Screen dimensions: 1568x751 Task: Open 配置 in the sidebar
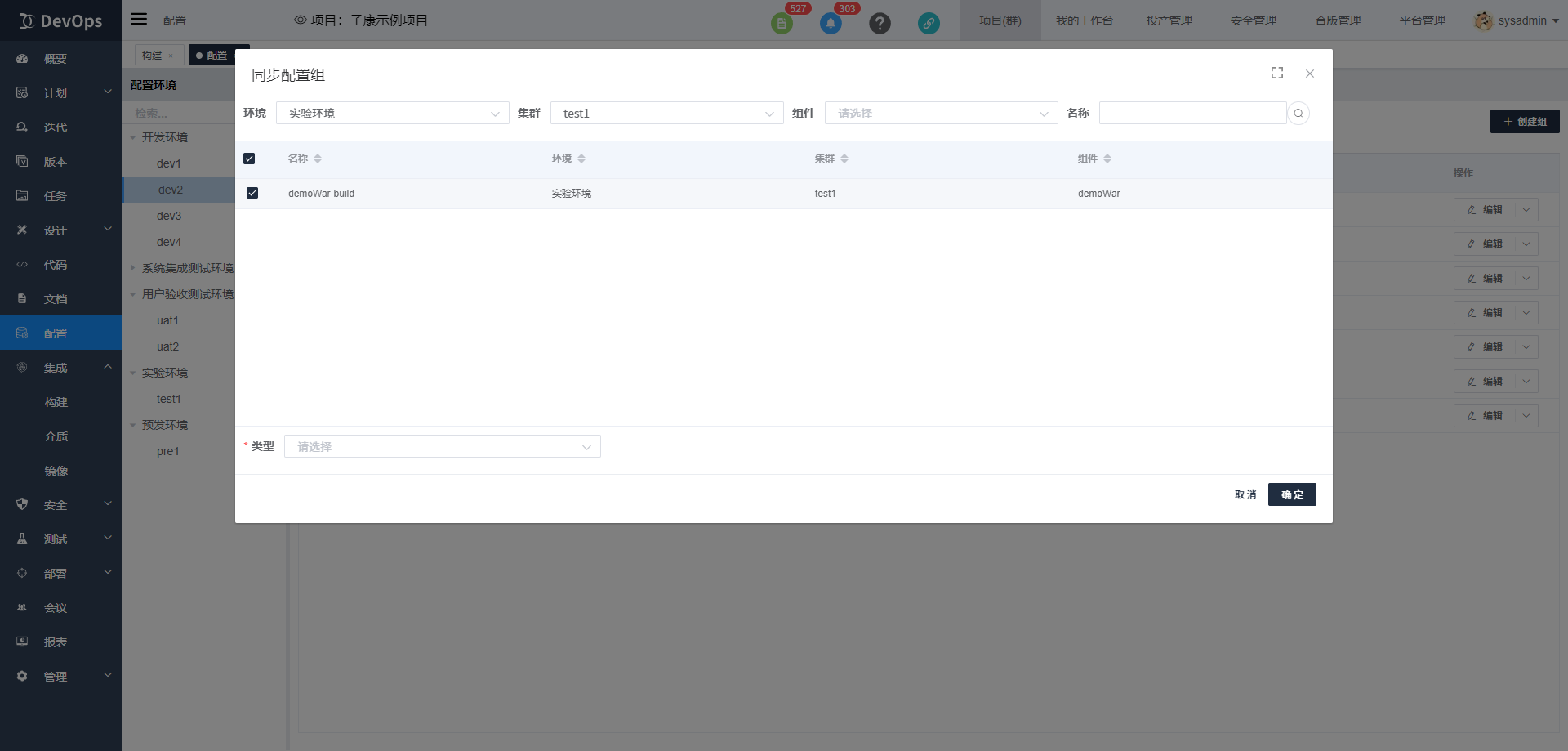coord(61,333)
